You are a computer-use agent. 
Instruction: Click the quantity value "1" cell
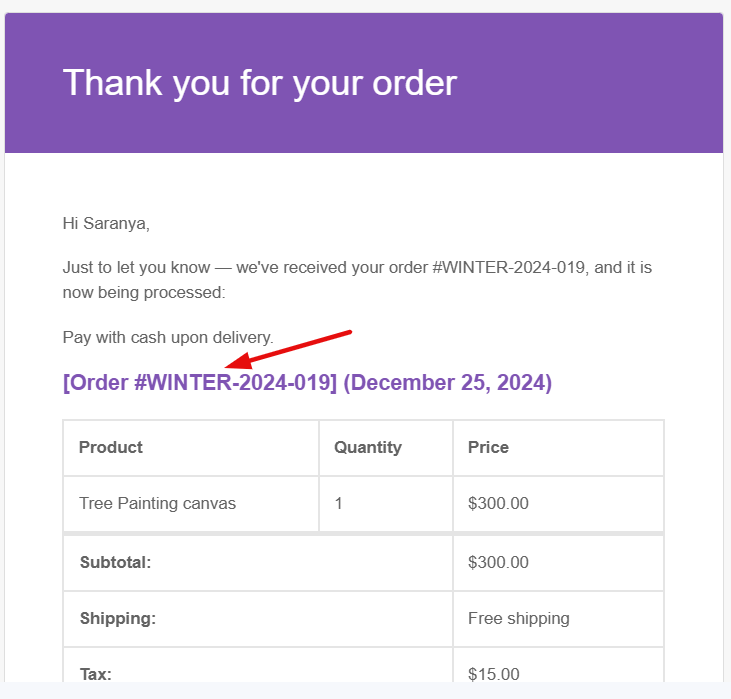point(339,503)
